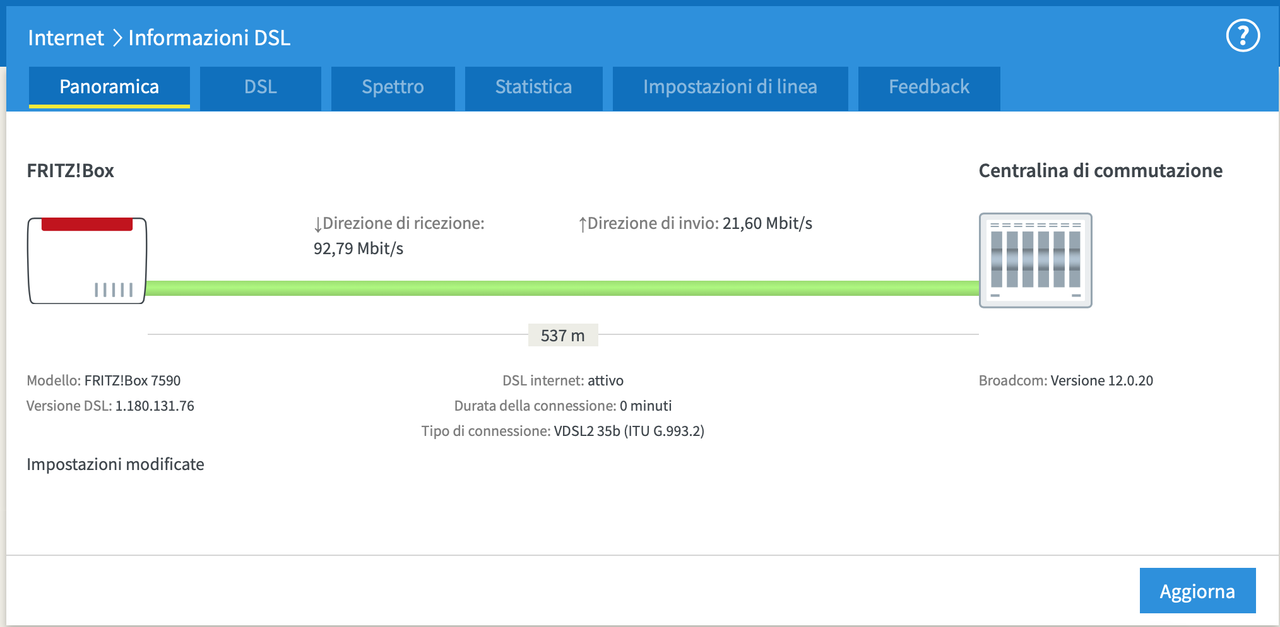
Task: Open the Feedback tab
Action: (929, 88)
